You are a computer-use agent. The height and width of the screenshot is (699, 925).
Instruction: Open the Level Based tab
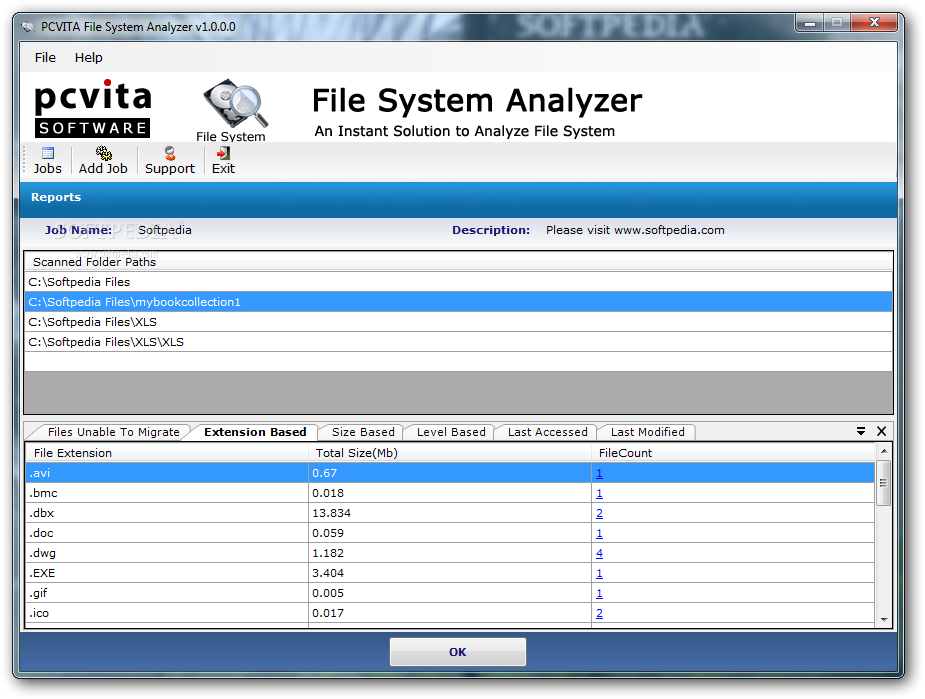[x=451, y=432]
